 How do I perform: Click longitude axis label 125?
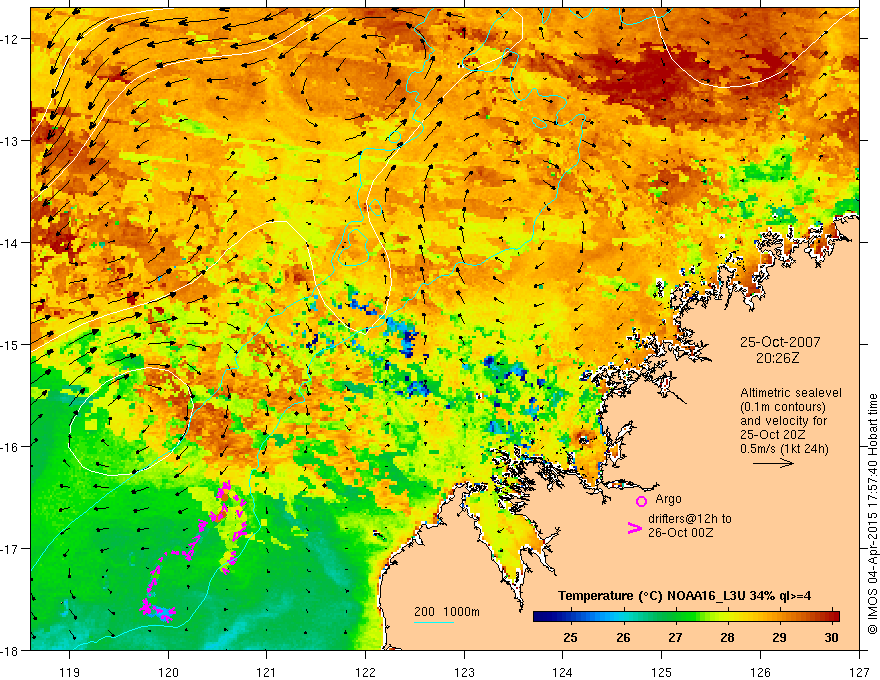coord(662,672)
